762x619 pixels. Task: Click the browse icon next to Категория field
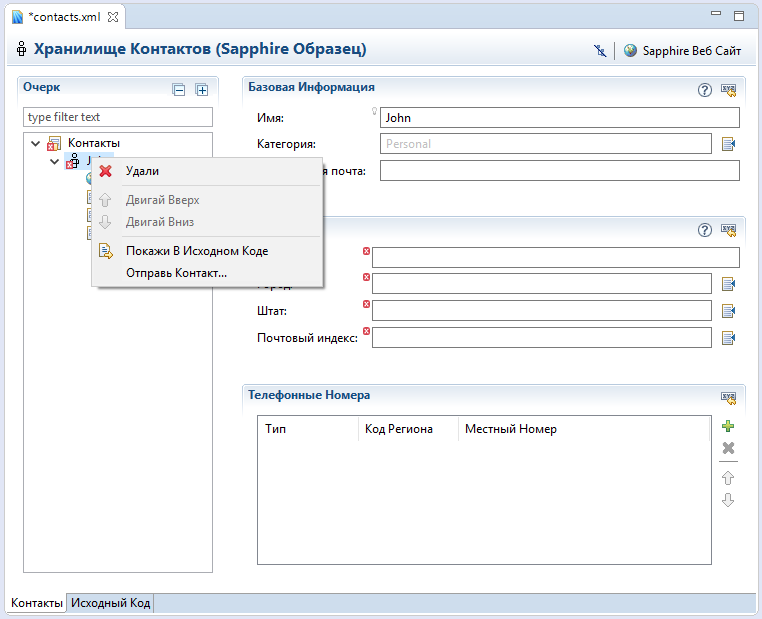[728, 144]
